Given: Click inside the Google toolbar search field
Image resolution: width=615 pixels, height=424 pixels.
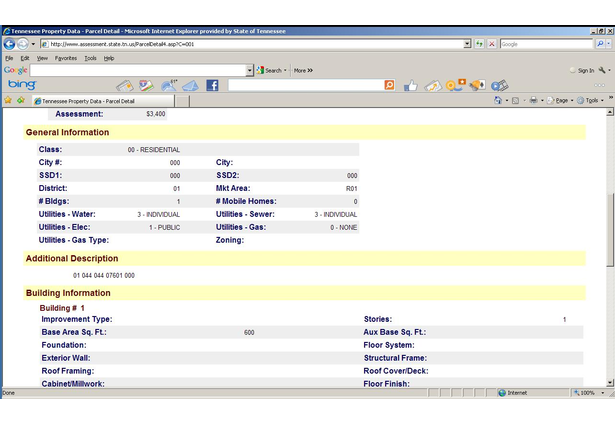Looking at the screenshot, I should [x=138, y=70].
